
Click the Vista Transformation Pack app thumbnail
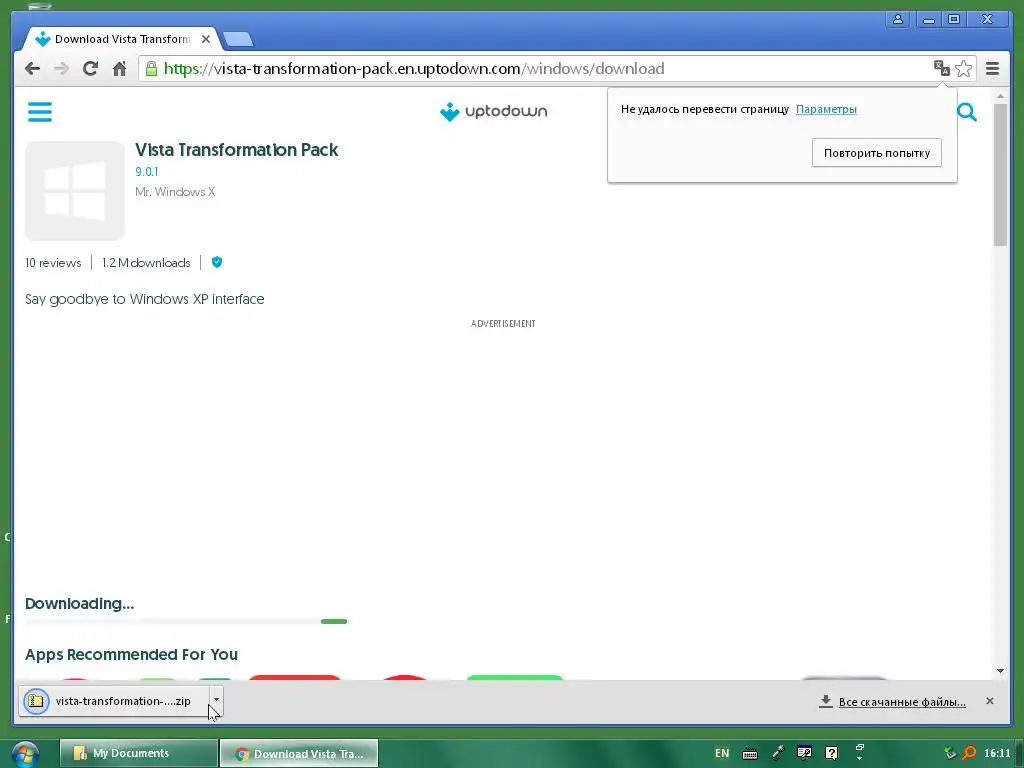(75, 191)
